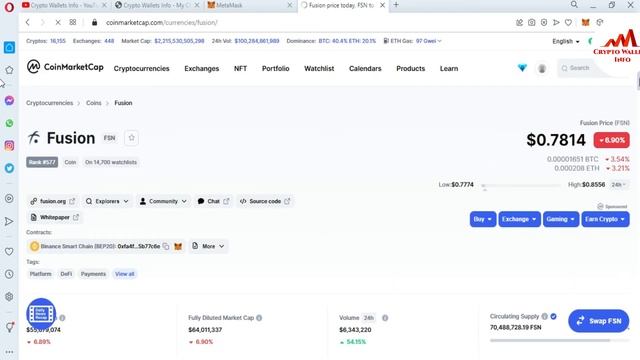Click Volume info icon

385,318
